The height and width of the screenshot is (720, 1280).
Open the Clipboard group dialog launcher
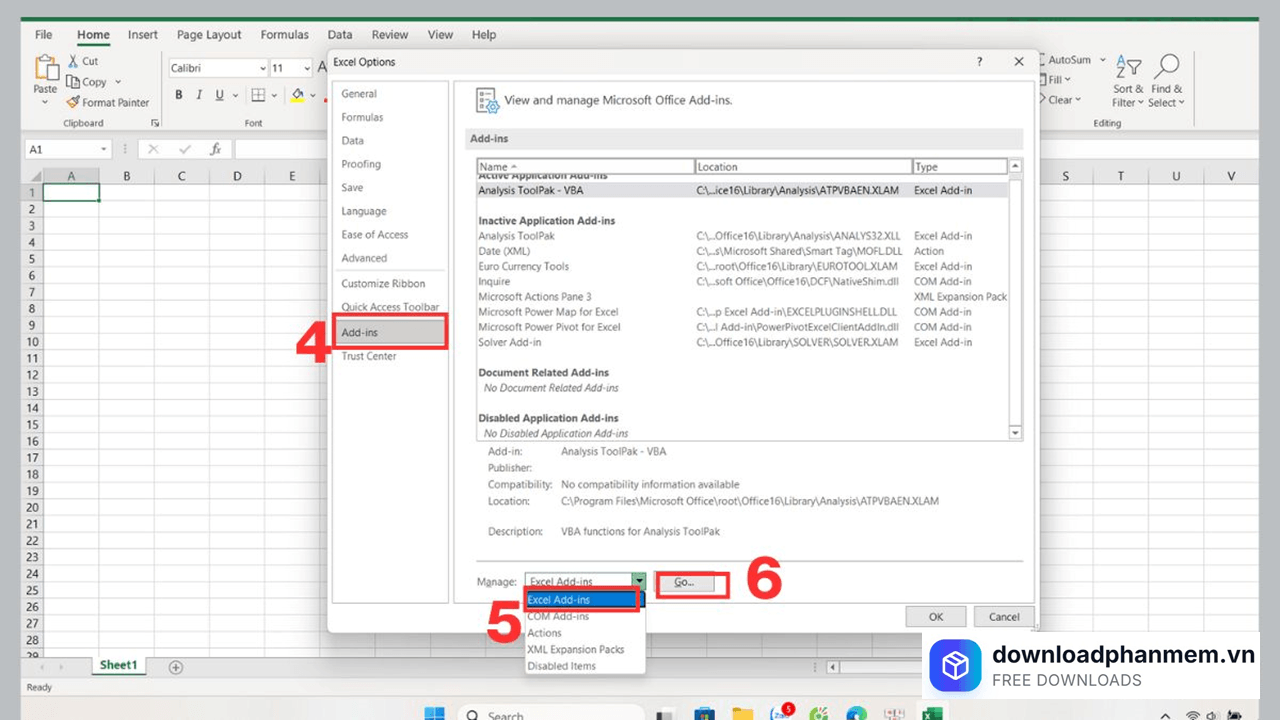155,123
